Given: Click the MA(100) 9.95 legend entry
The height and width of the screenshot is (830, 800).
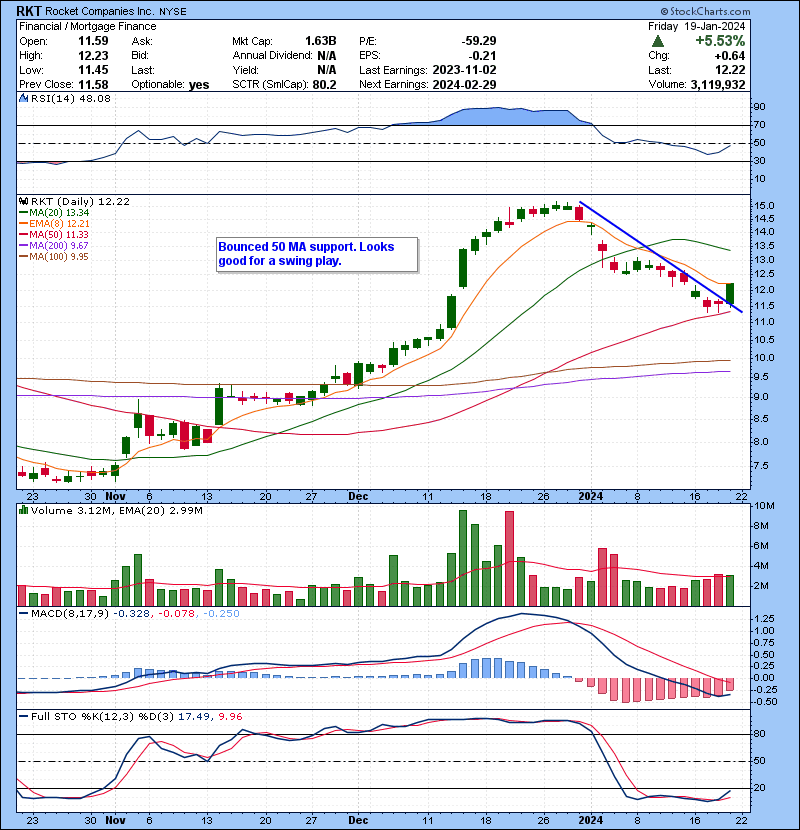Looking at the screenshot, I should point(54,257).
